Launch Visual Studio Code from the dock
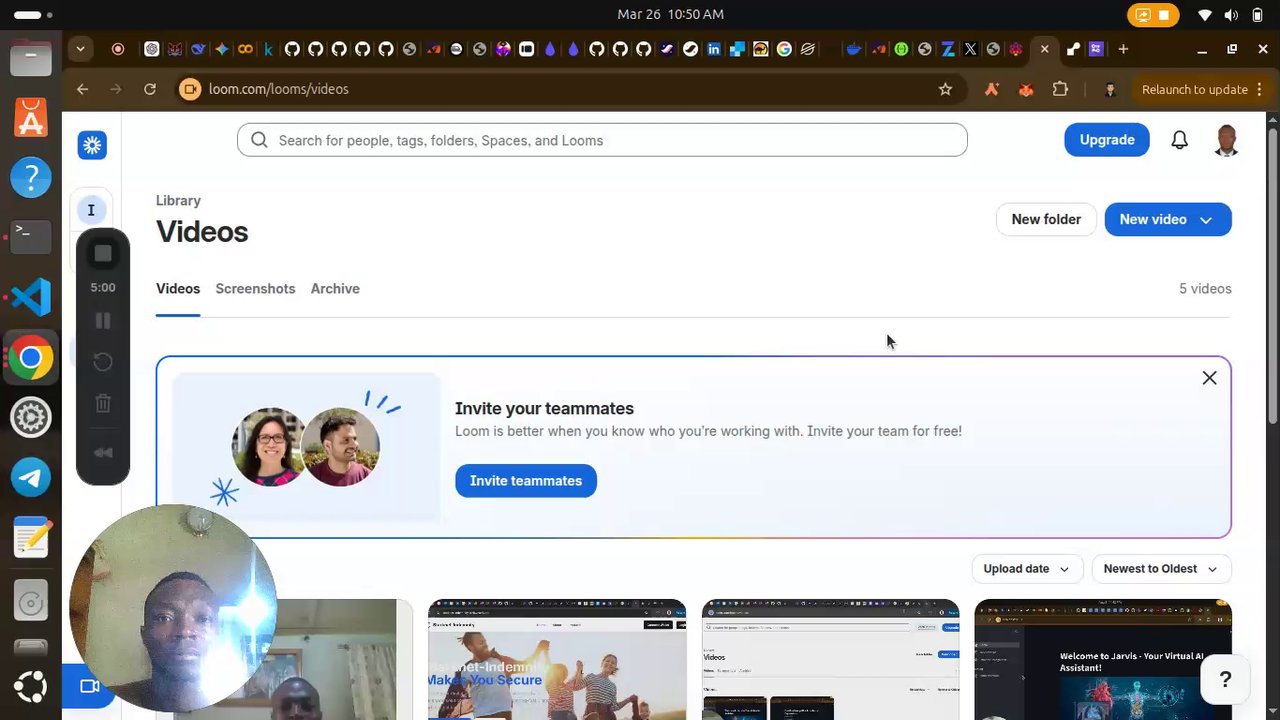This screenshot has width=1280, height=720. (x=31, y=297)
